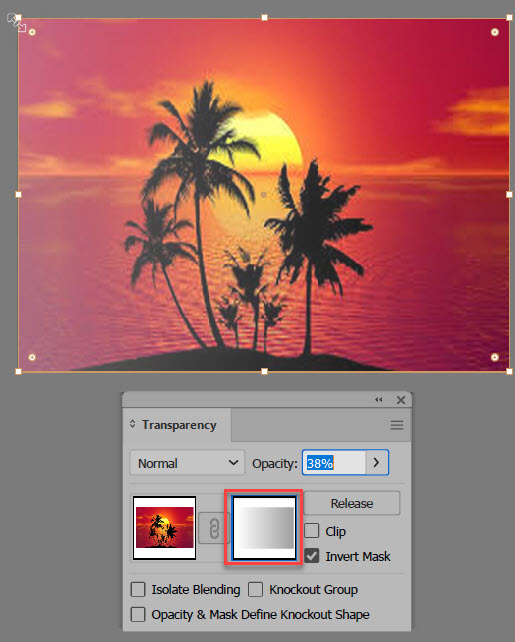Close the Transparency panel
The image size is (515, 642).
point(401,400)
